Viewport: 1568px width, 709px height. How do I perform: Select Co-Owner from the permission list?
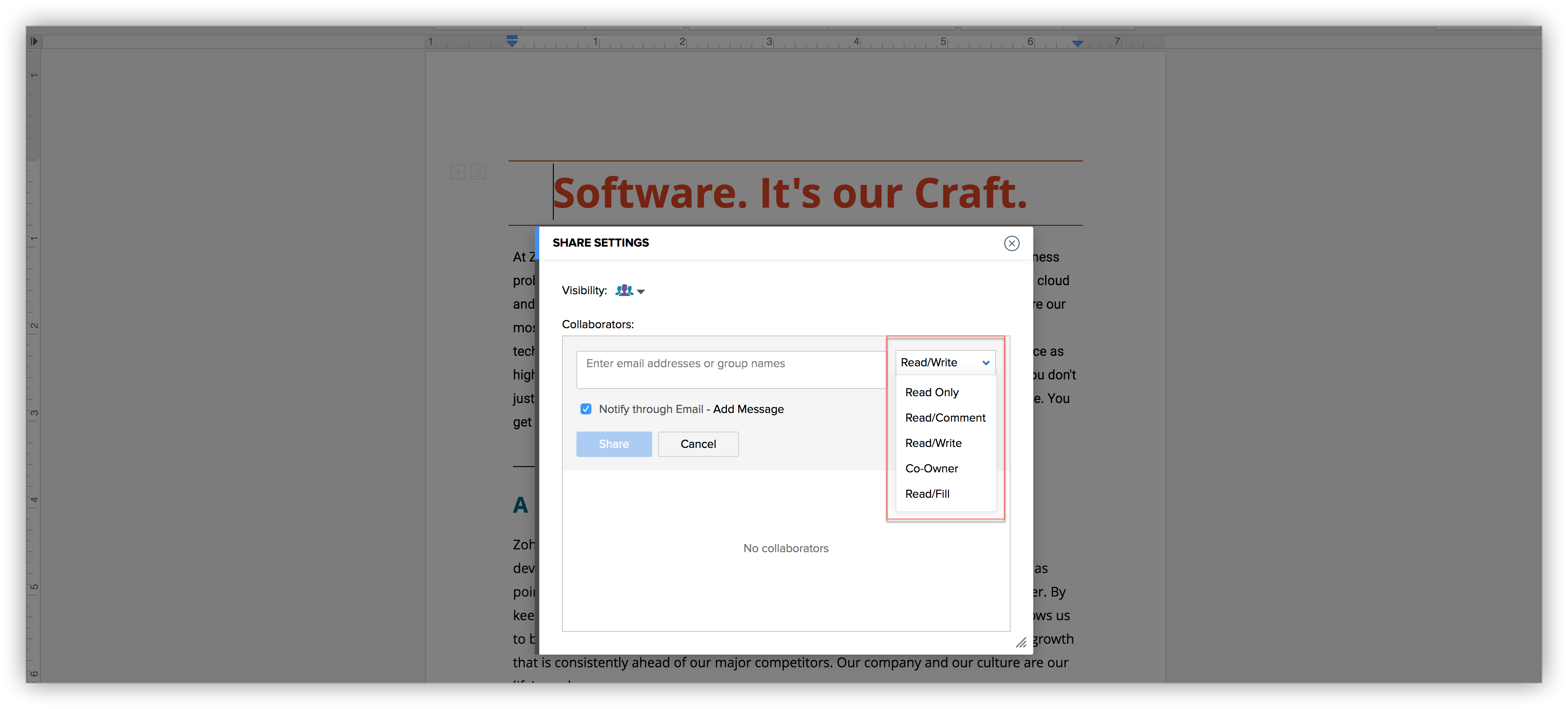coord(931,468)
